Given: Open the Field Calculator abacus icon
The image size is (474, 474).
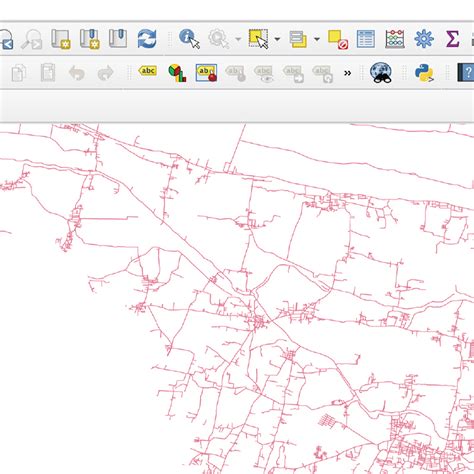Looking at the screenshot, I should (x=395, y=39).
